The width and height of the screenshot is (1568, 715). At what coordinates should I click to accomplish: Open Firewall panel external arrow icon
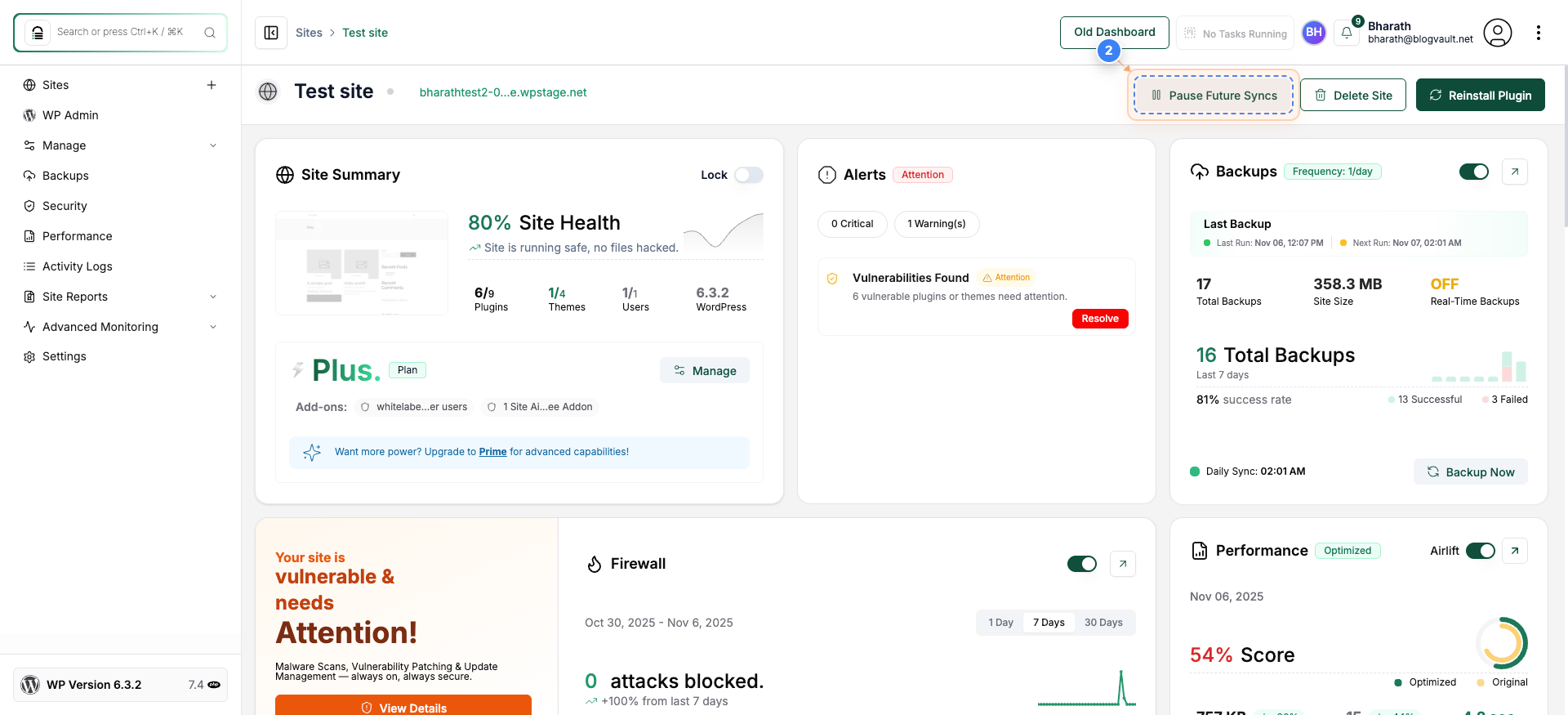1123,564
